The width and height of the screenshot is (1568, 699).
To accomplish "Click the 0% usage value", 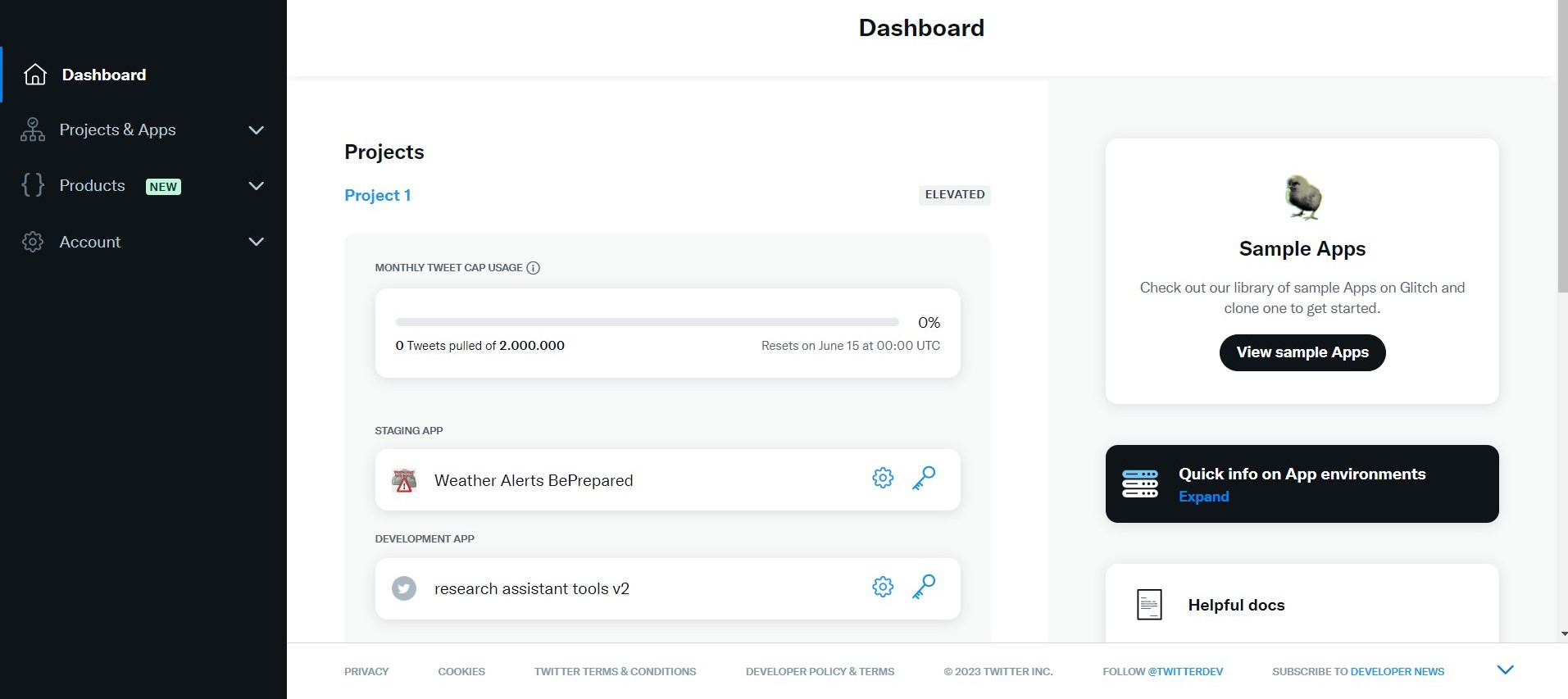I will (929, 322).
